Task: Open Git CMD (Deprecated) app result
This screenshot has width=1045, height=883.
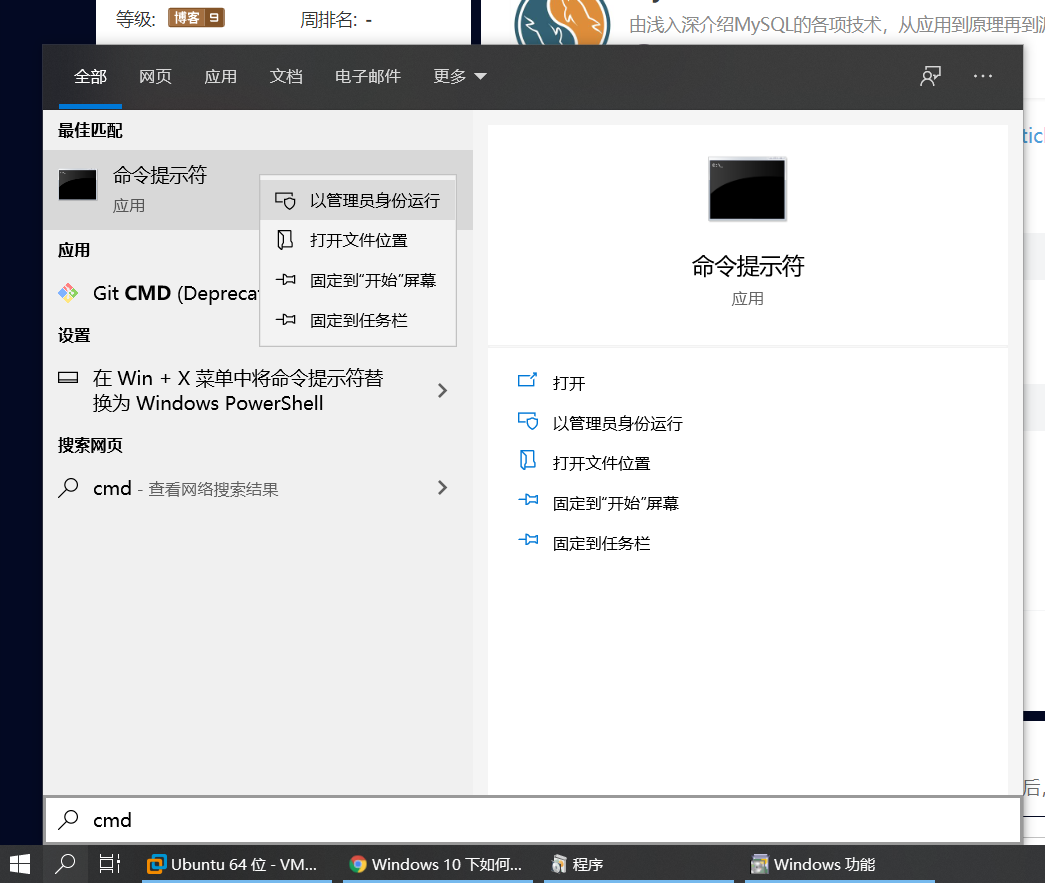Action: point(151,293)
